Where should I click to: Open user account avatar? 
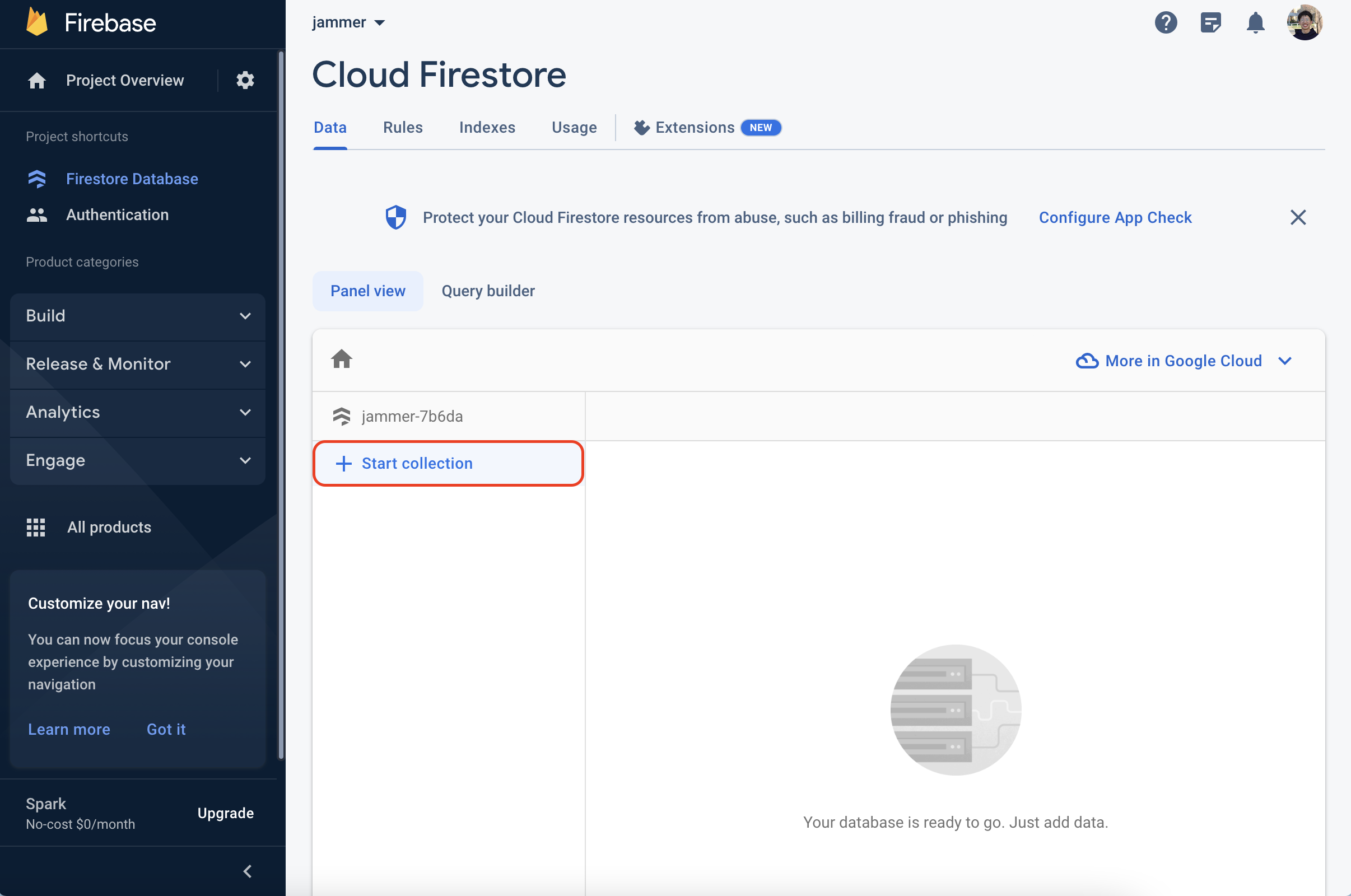click(x=1305, y=23)
